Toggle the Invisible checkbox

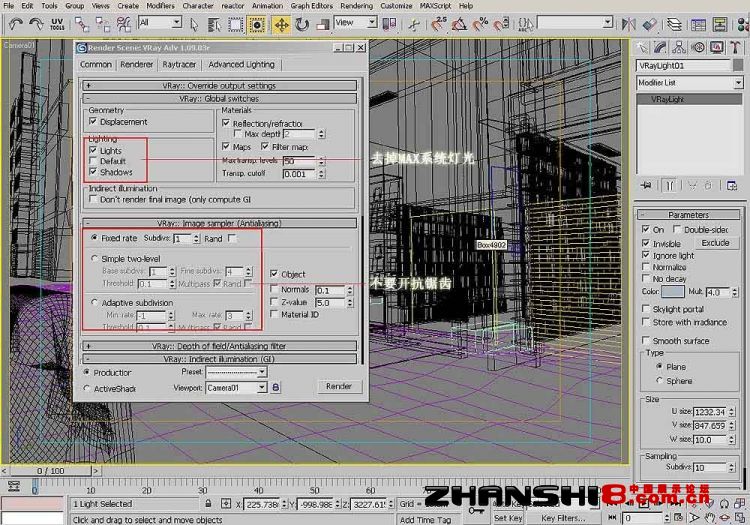[646, 243]
